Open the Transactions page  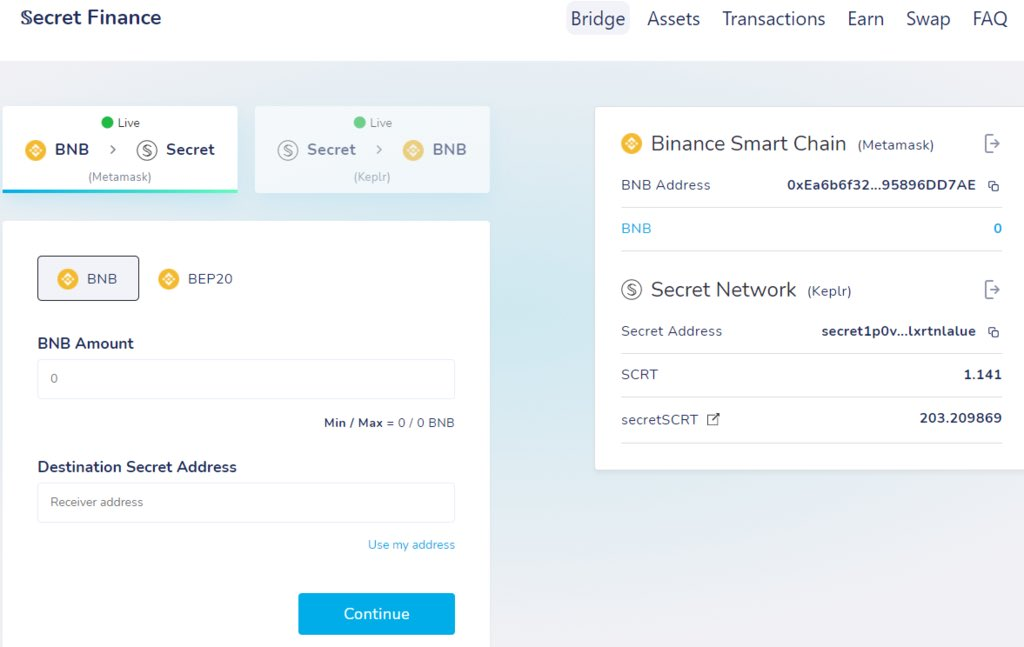(773, 19)
